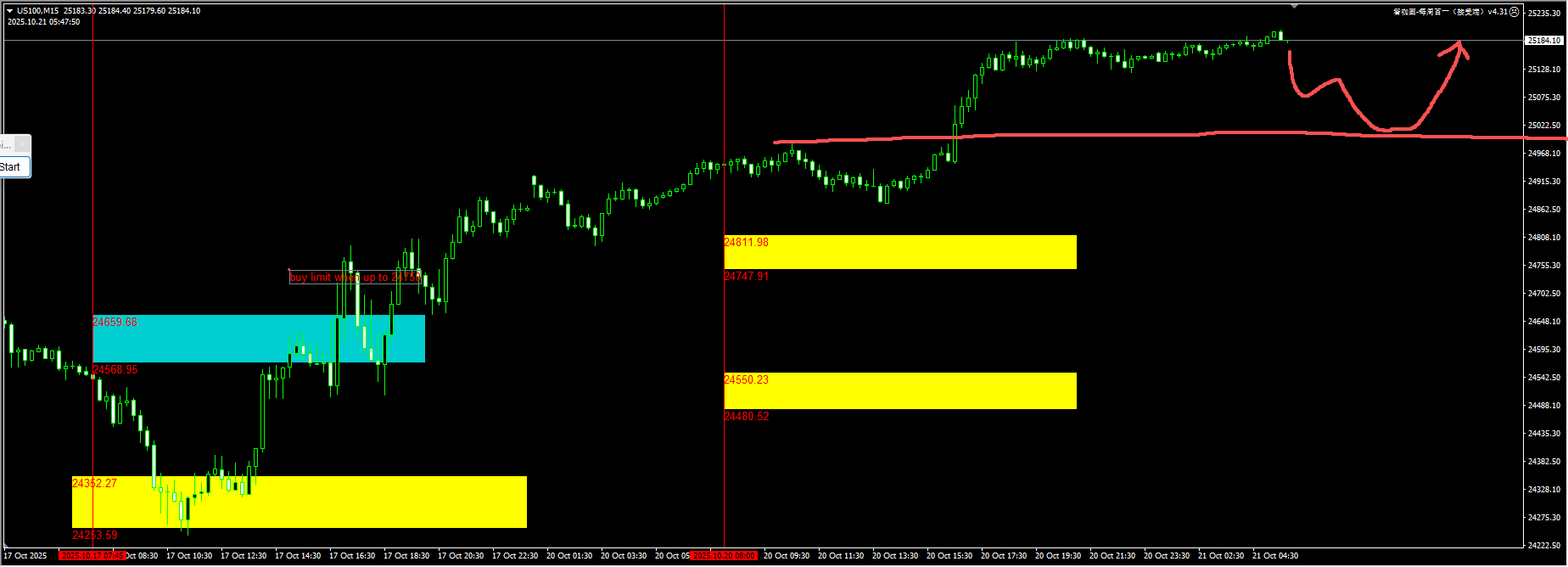1568x567 pixels.
Task: Click the 24568.95 red price label
Action: click(115, 370)
